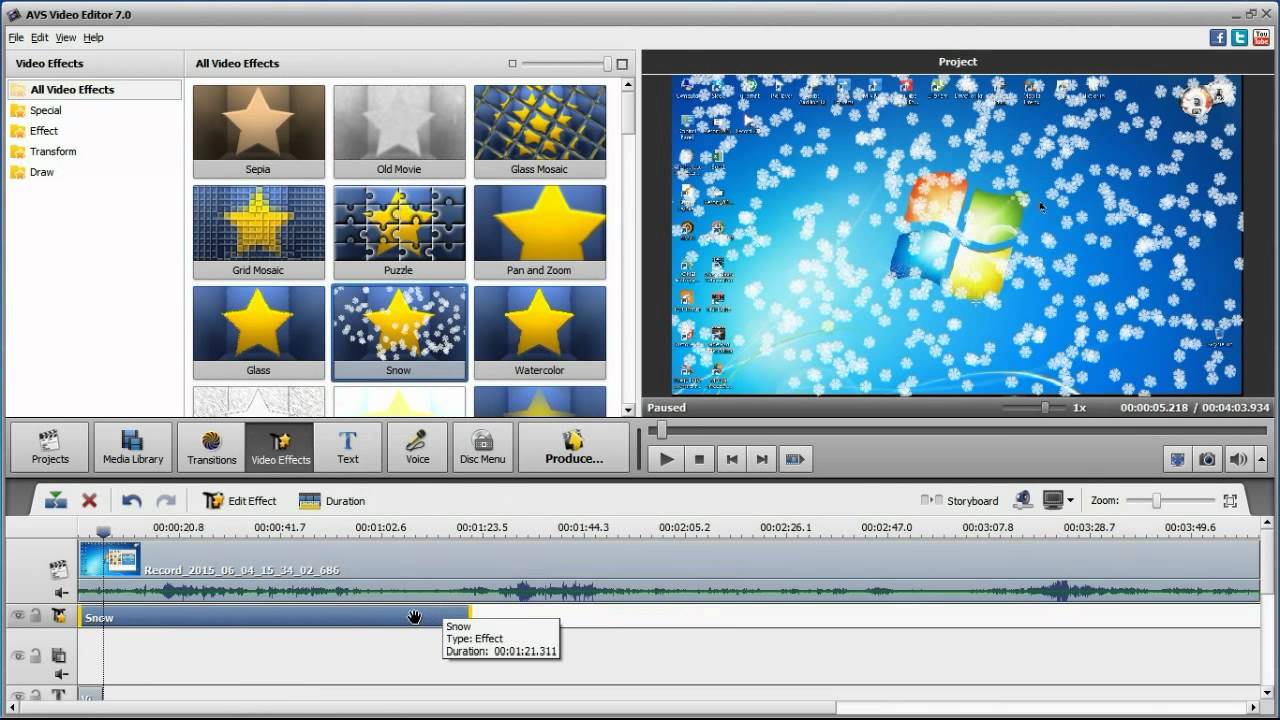Viewport: 1280px width, 720px height.
Task: Open the Facebook link icon
Action: pyautogui.click(x=1218, y=37)
